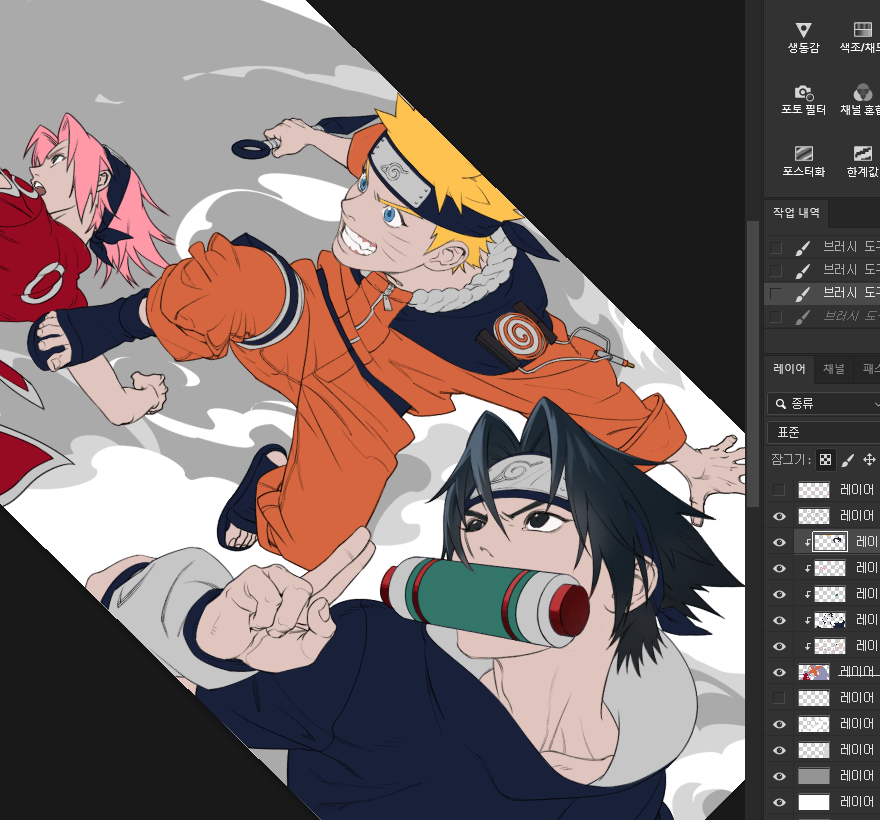Select the greyed-out italic 브러시 도구 history state
The width and height of the screenshot is (880, 820).
tap(822, 316)
